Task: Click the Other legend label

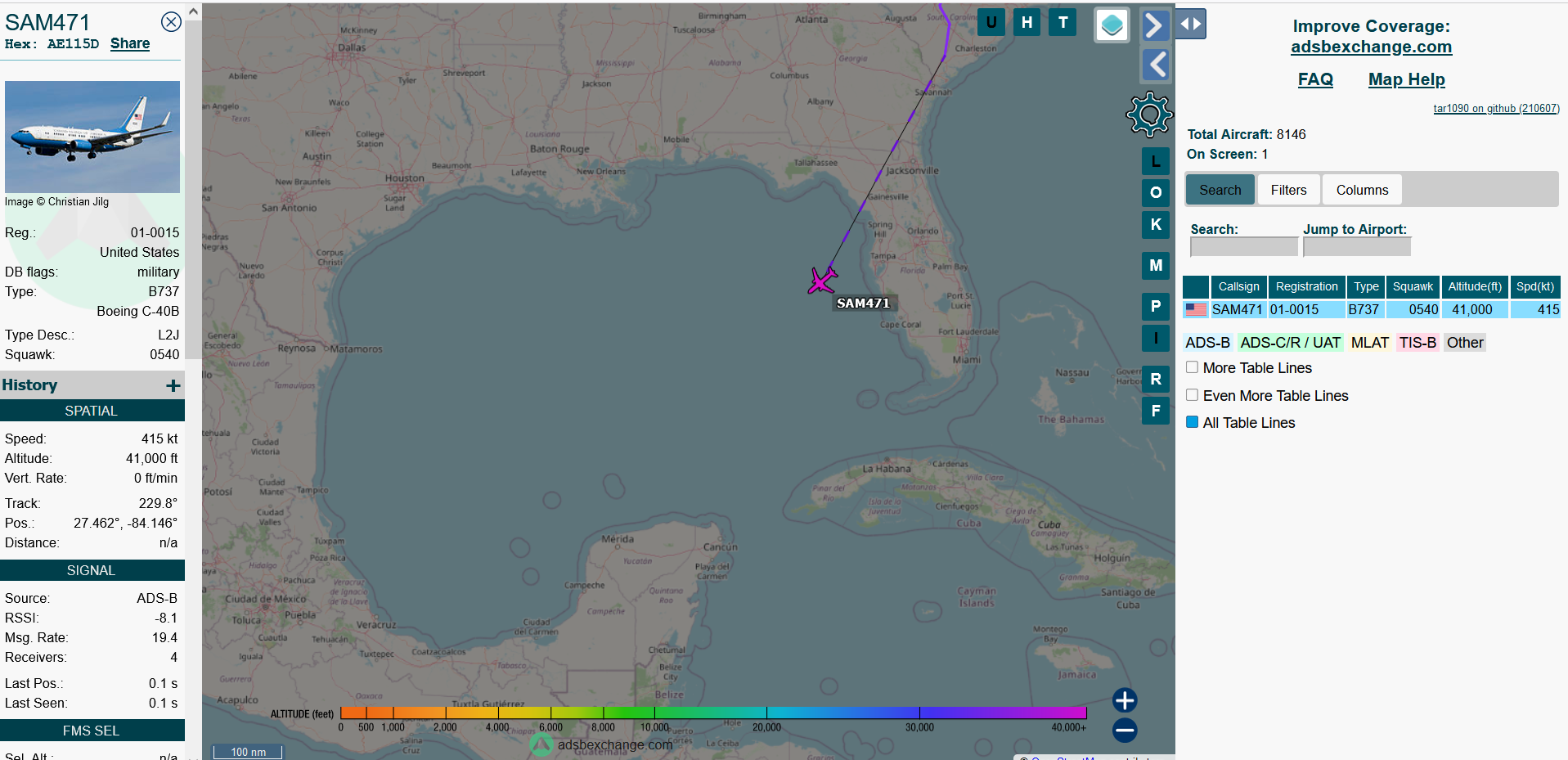Action: coord(1464,343)
